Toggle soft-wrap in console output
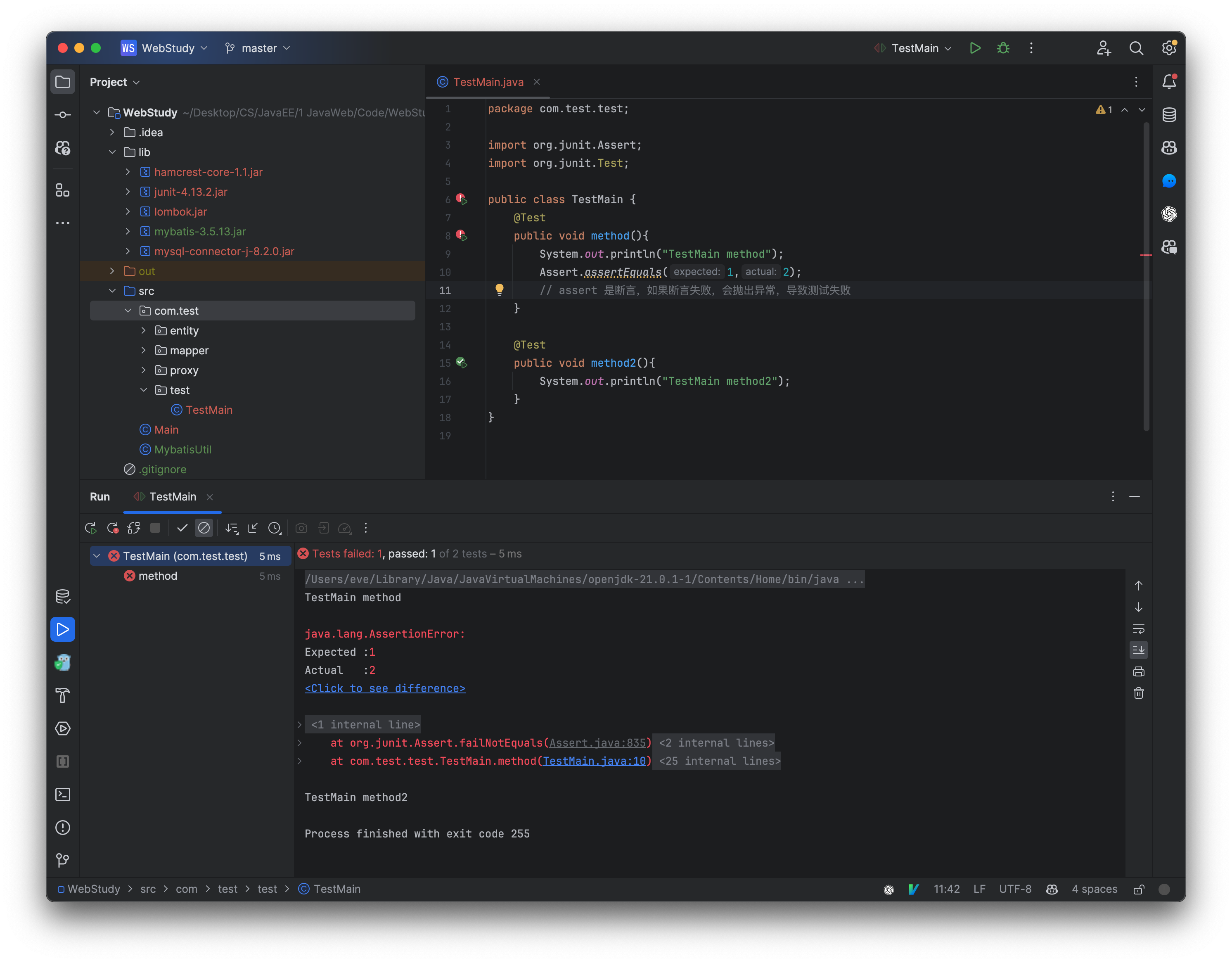Image resolution: width=1232 pixels, height=963 pixels. coord(1138,629)
